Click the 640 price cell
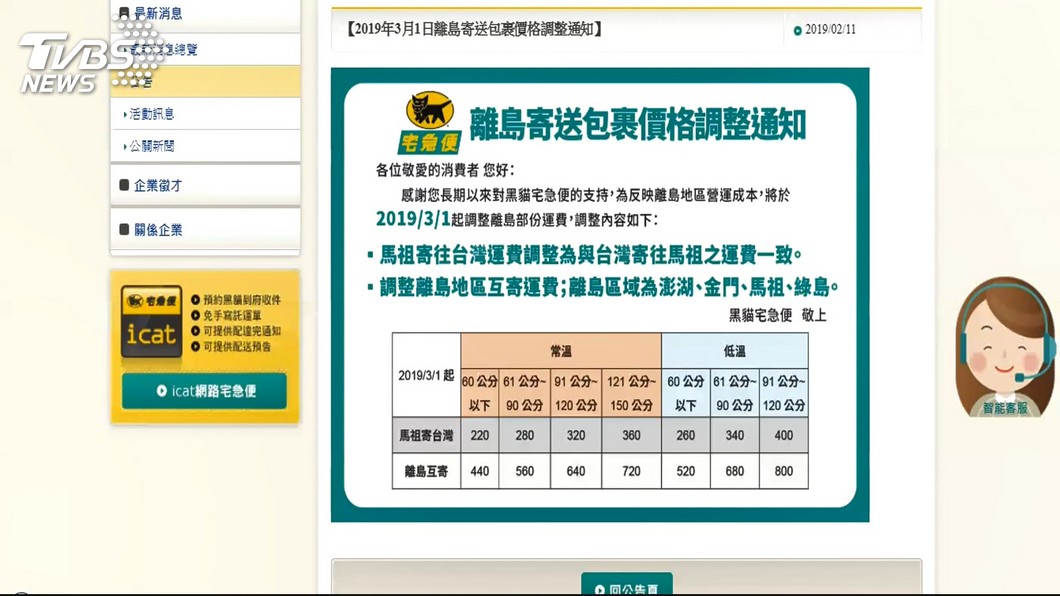Screen dimensions: 1060x596 (576, 471)
